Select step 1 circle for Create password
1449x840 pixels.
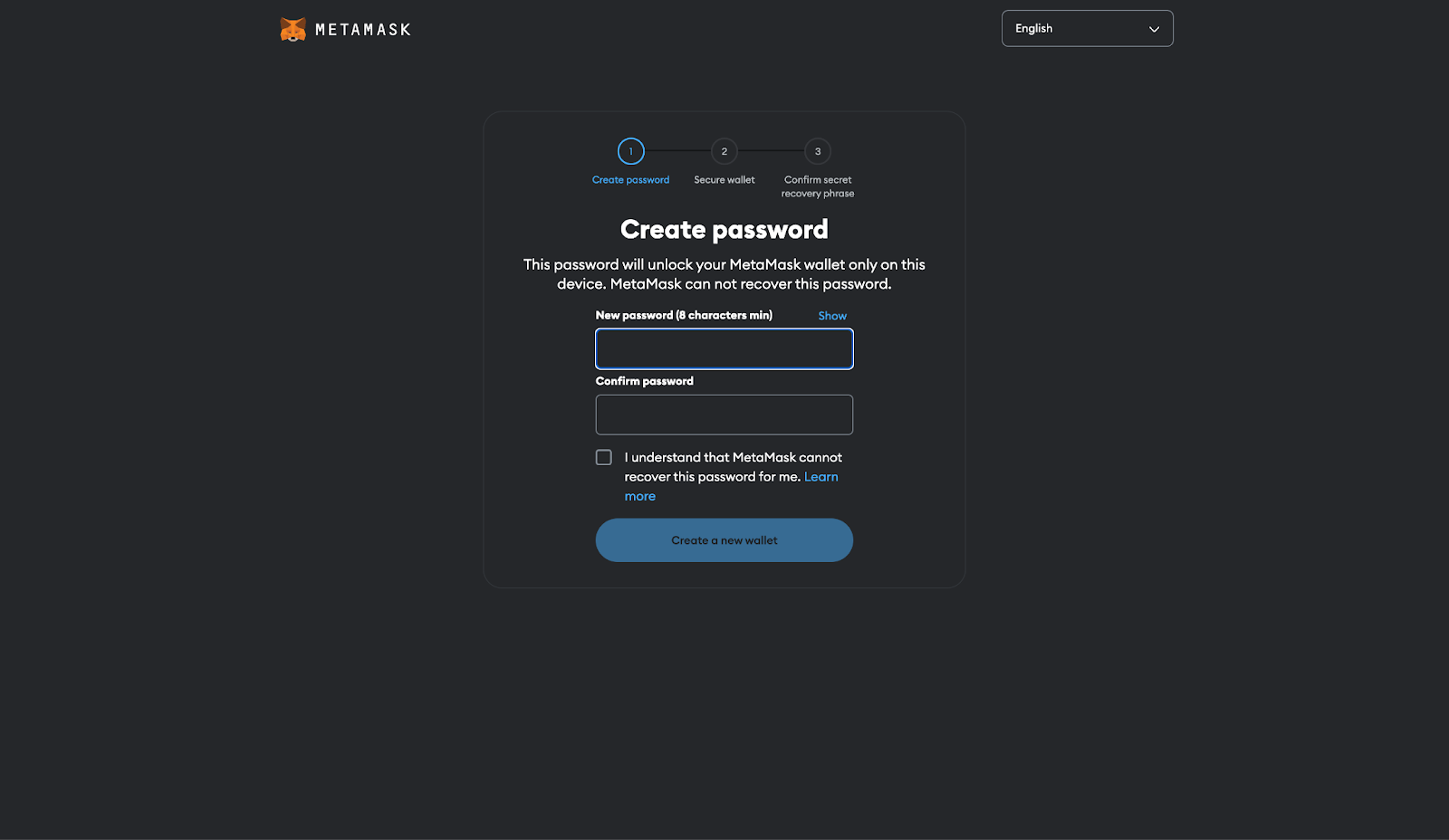(630, 151)
